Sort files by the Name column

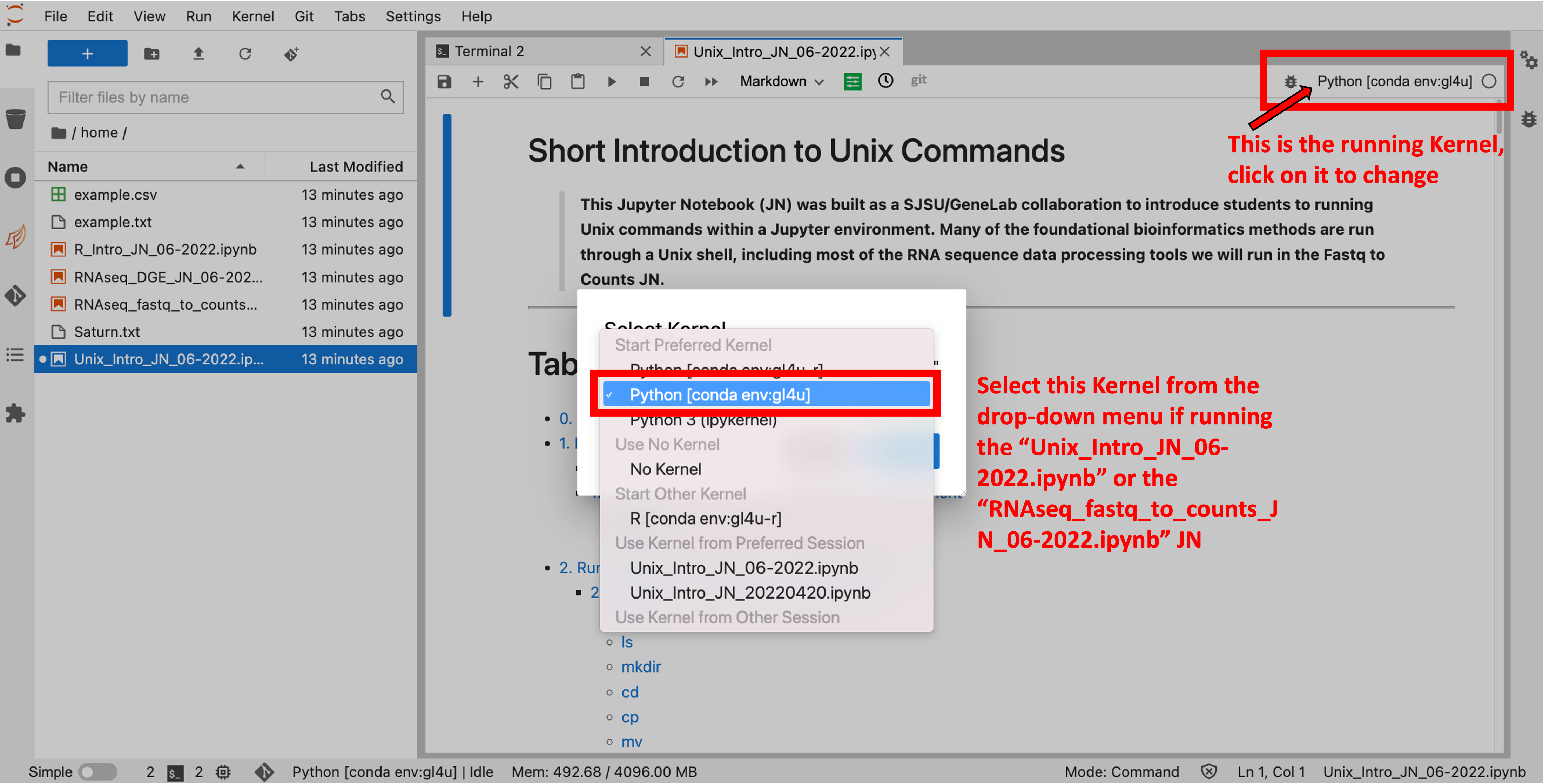[150, 167]
